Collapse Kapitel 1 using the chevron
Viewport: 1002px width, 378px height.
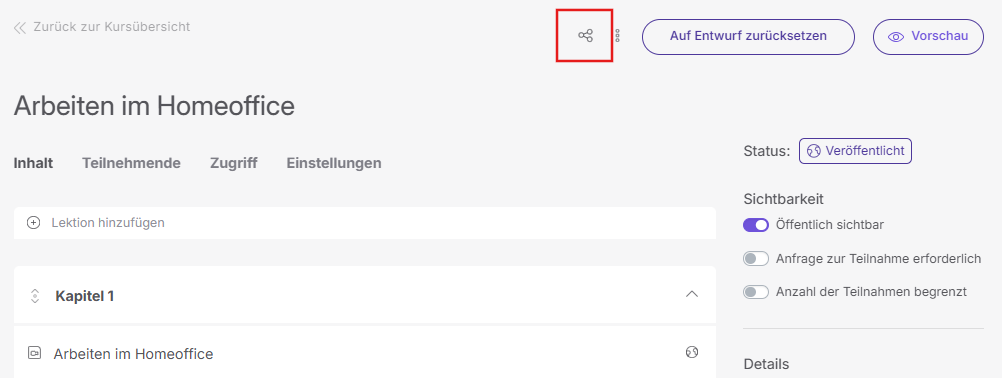coord(691,294)
